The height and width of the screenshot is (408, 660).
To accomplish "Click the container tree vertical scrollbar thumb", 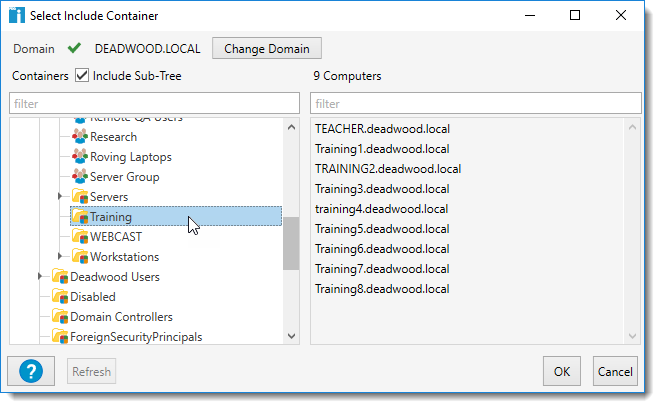I will 291,243.
